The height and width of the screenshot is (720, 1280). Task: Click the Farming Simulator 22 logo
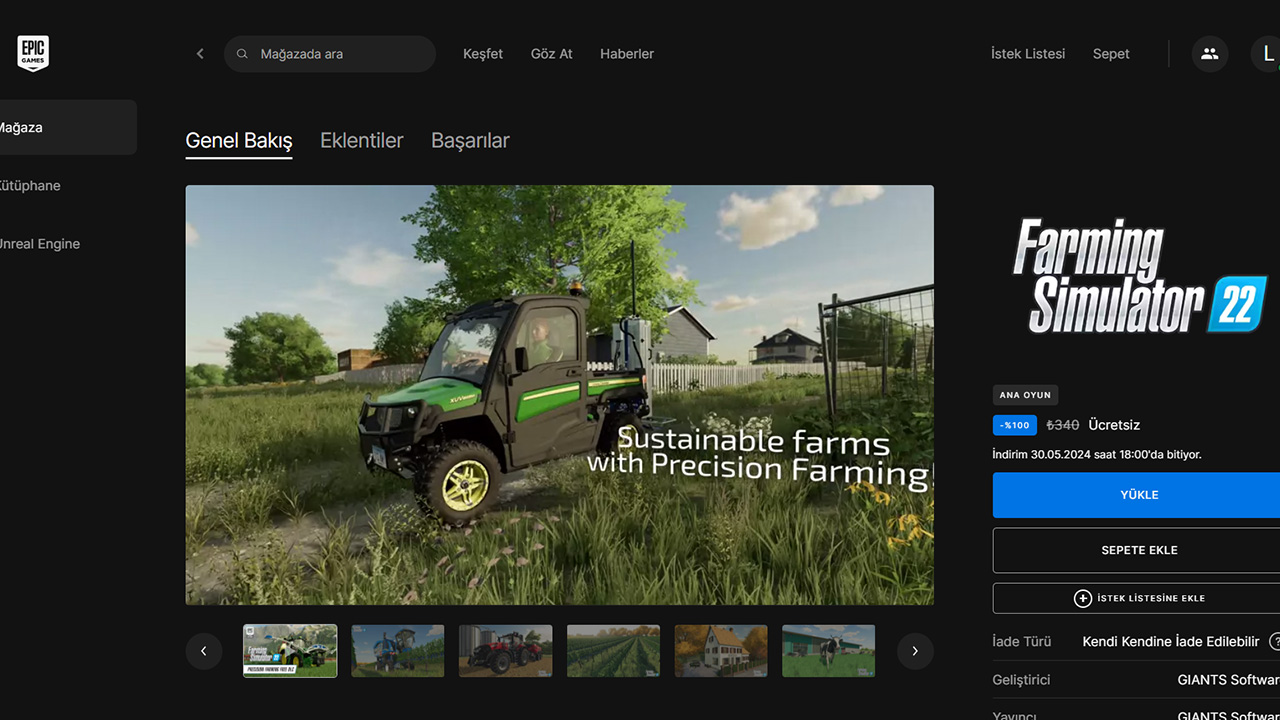click(x=1139, y=276)
